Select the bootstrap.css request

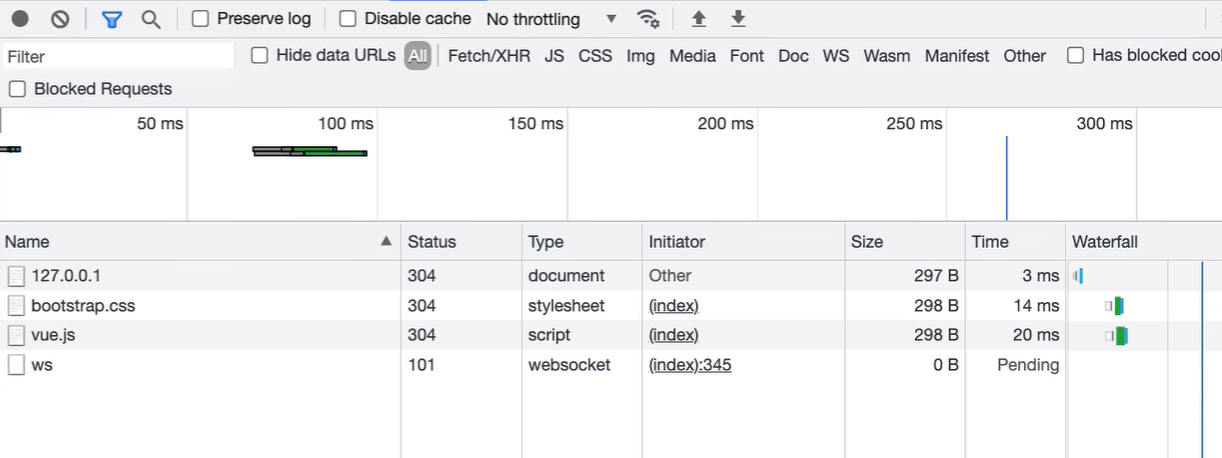611,306
